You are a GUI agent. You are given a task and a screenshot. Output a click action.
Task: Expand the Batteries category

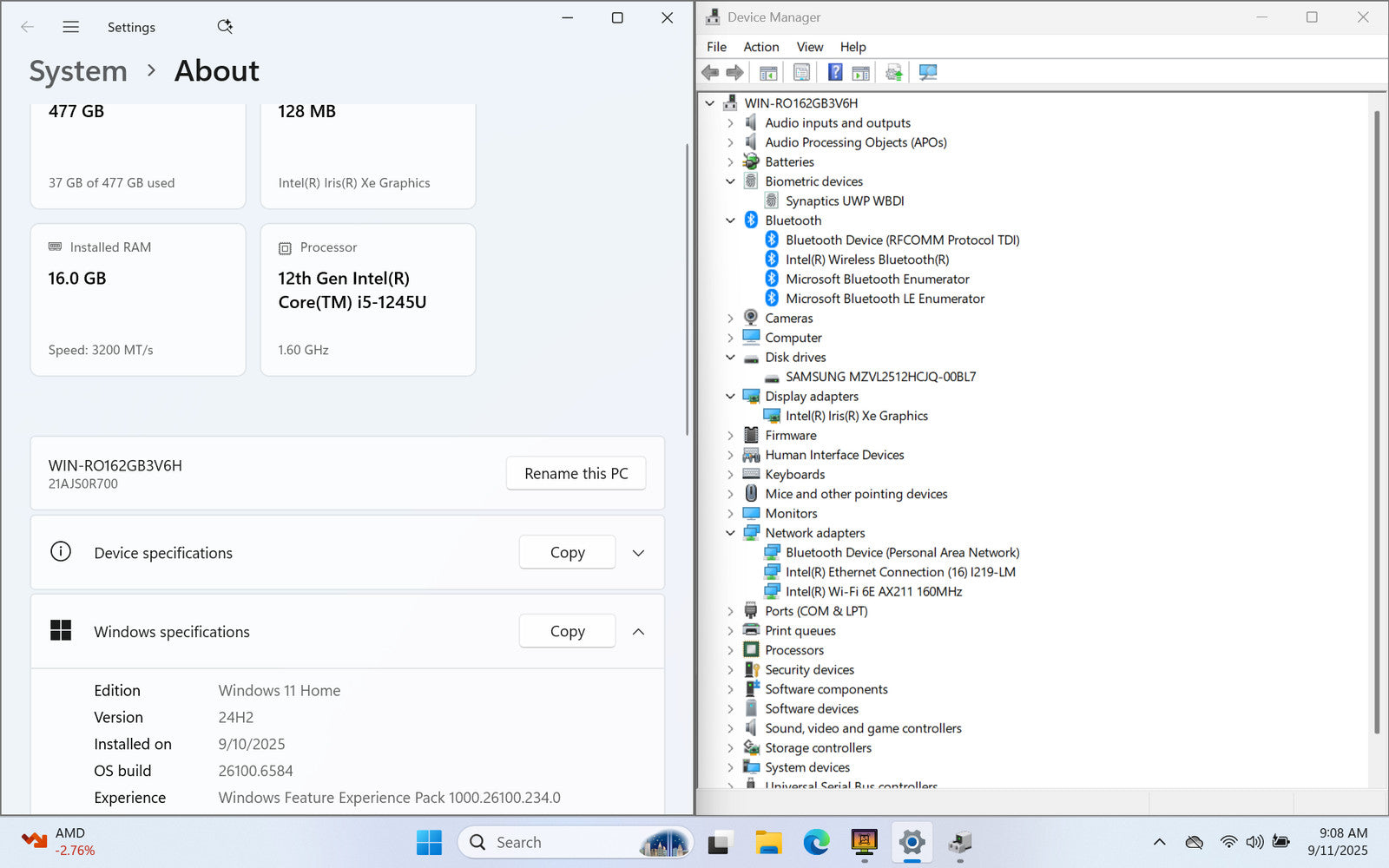click(x=730, y=162)
